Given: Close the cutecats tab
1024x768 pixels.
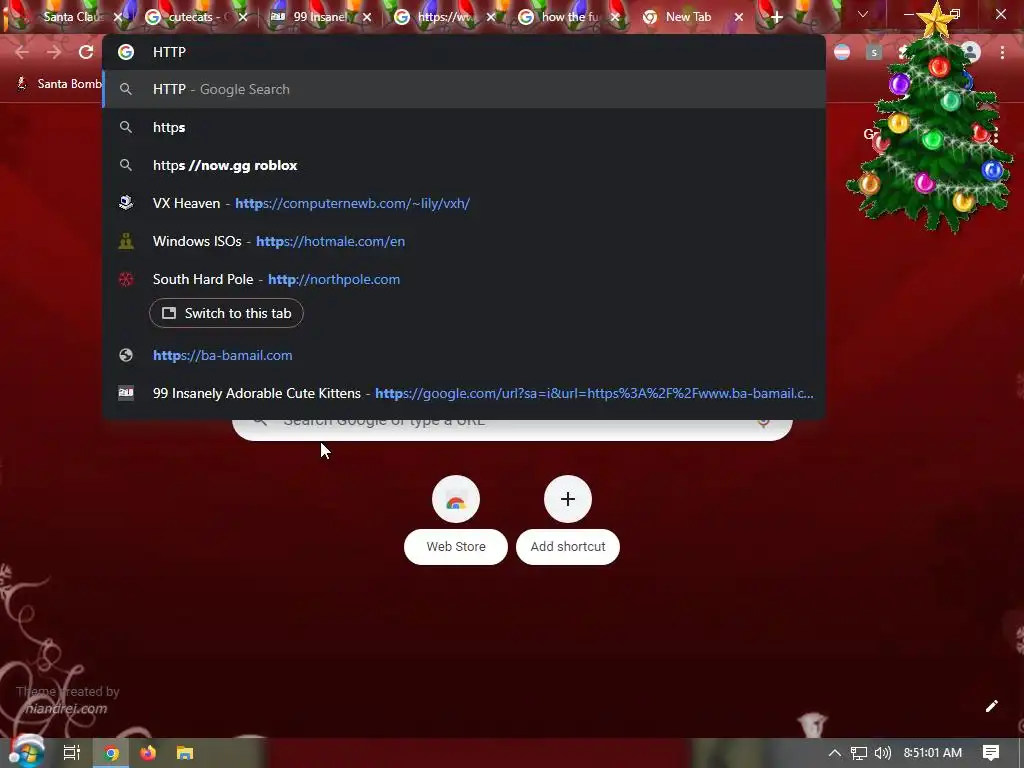Looking at the screenshot, I should [243, 17].
